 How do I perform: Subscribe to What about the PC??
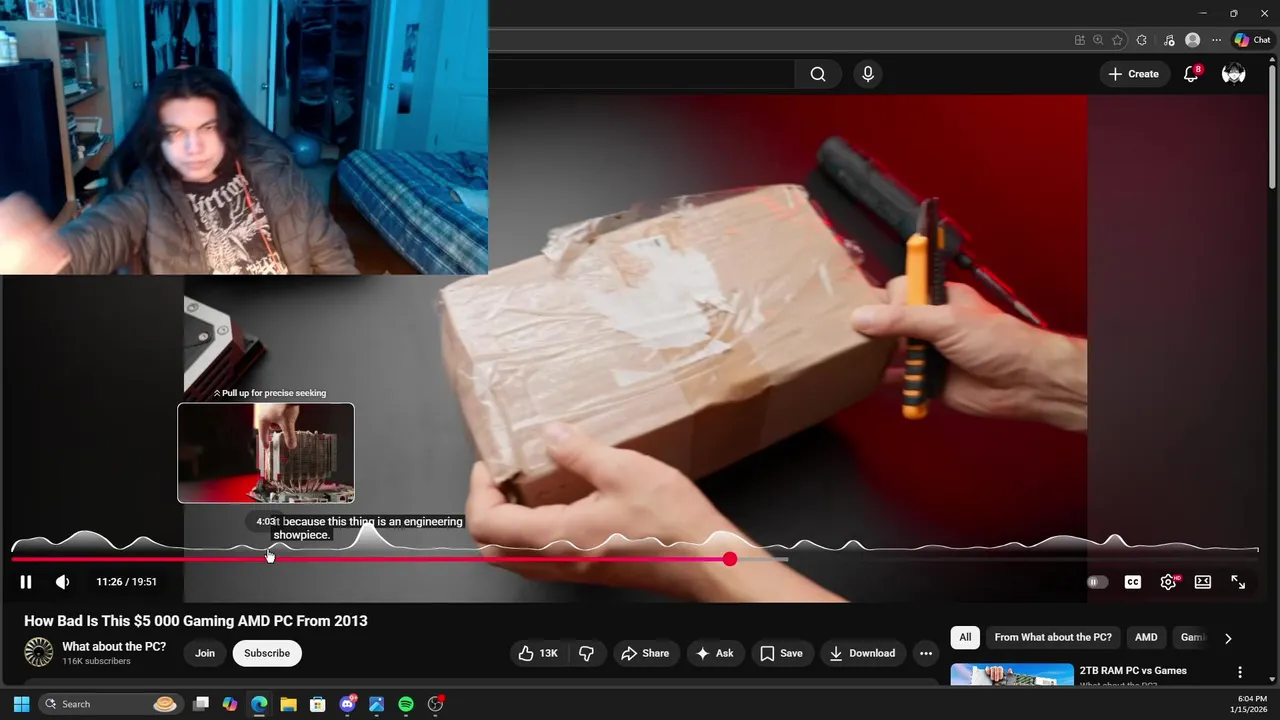point(267,653)
